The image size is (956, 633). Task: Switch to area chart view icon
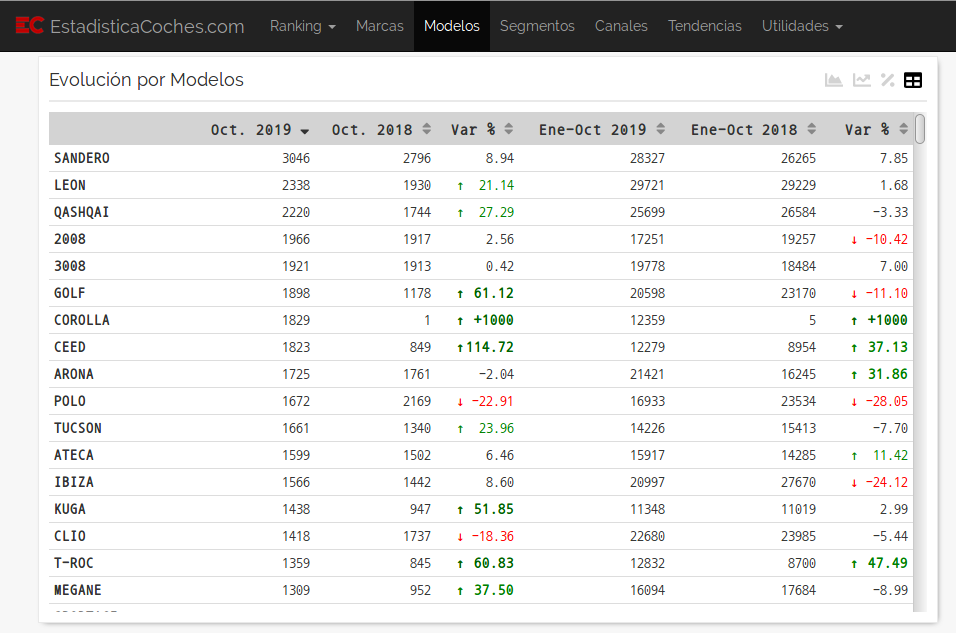pos(833,80)
